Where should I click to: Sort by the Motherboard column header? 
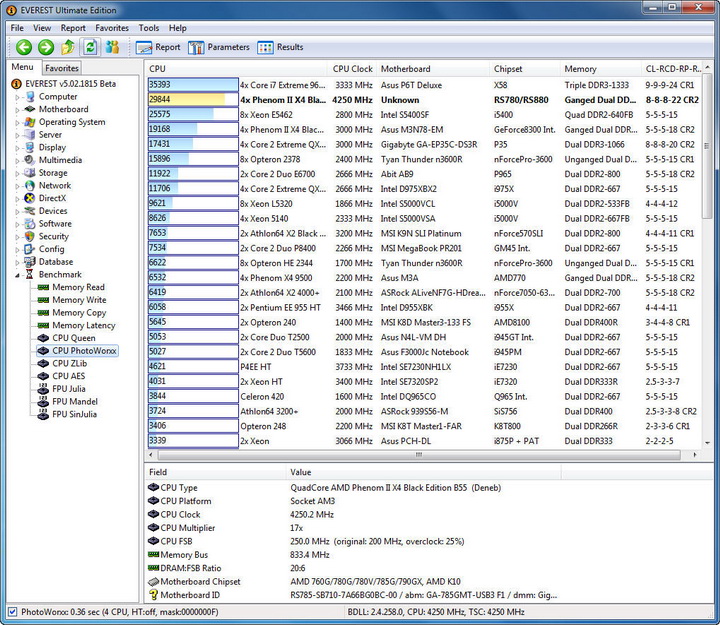433,69
